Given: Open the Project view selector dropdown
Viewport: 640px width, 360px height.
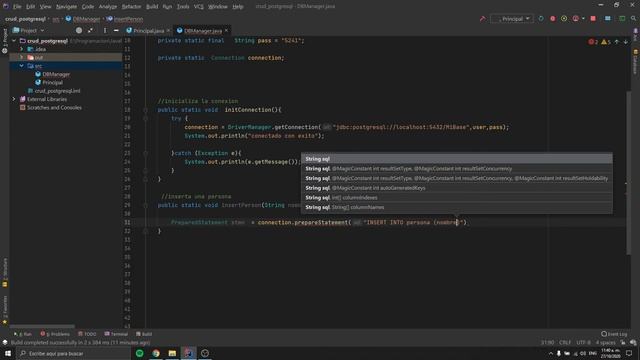Looking at the screenshot, I should pos(29,31).
